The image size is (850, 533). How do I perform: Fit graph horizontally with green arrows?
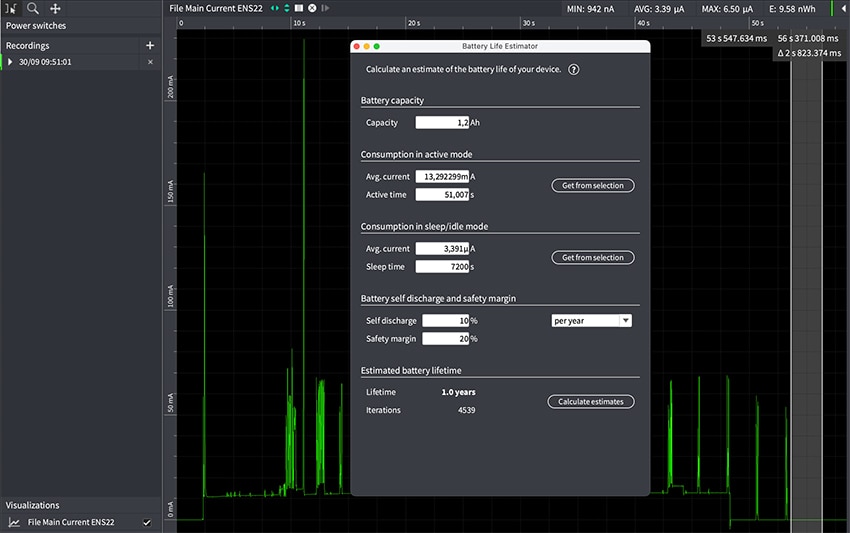tap(275, 8)
